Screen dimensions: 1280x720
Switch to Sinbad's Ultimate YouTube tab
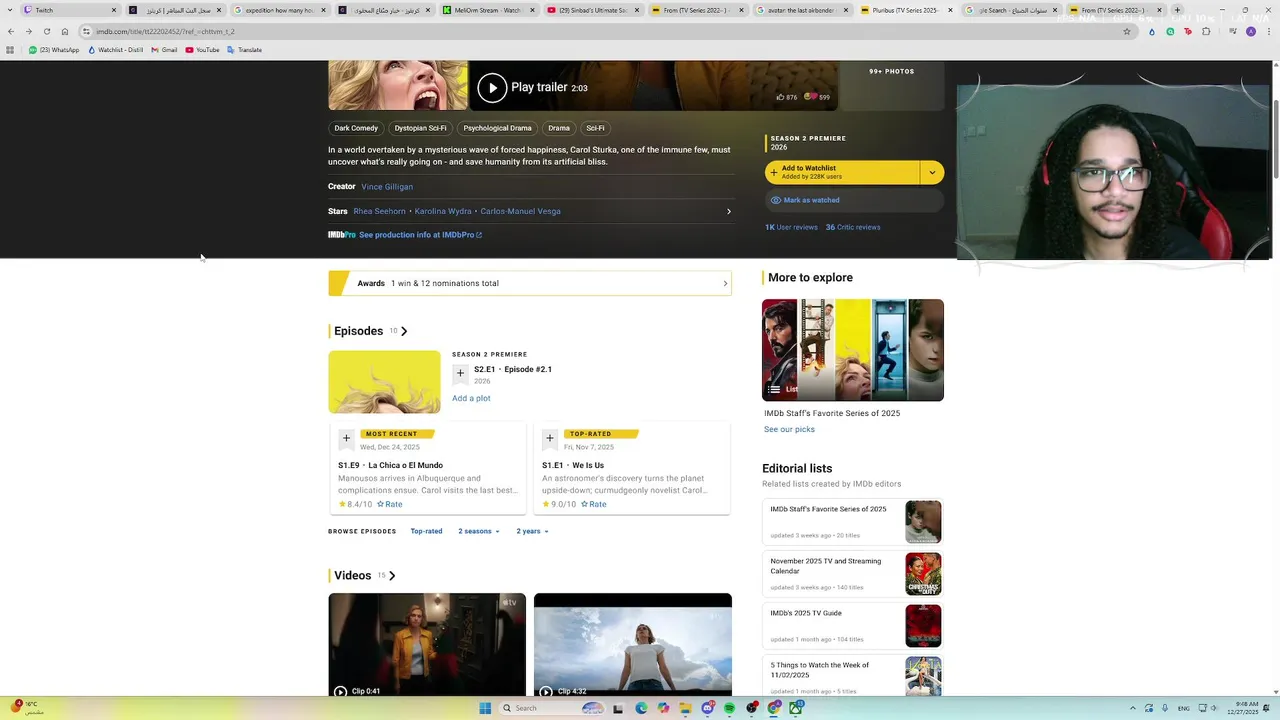coord(592,10)
